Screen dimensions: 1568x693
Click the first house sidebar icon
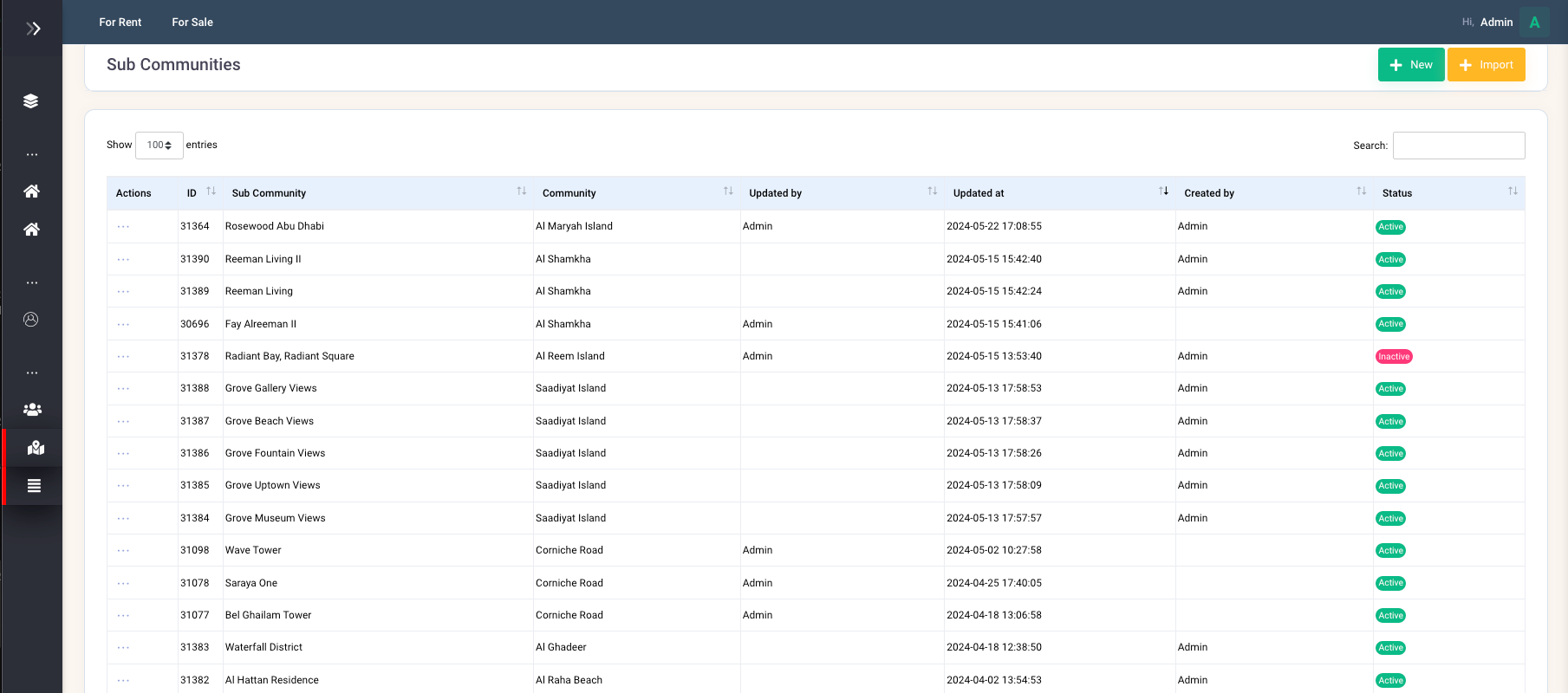(x=31, y=191)
